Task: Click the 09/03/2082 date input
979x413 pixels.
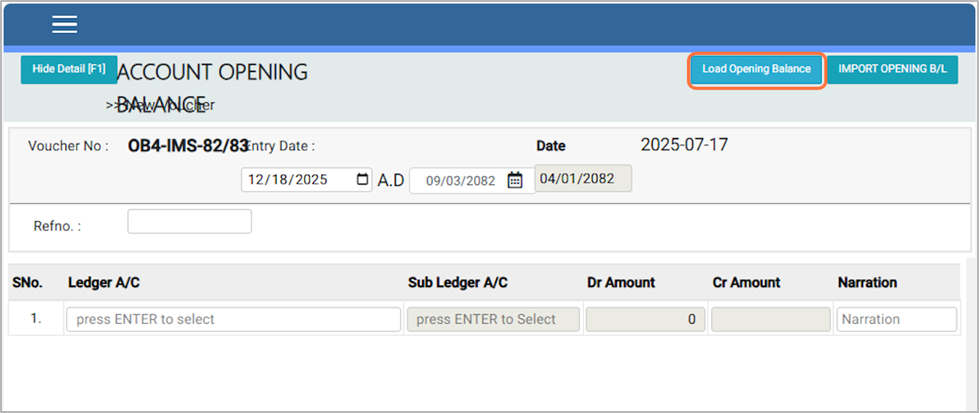Action: [460, 181]
